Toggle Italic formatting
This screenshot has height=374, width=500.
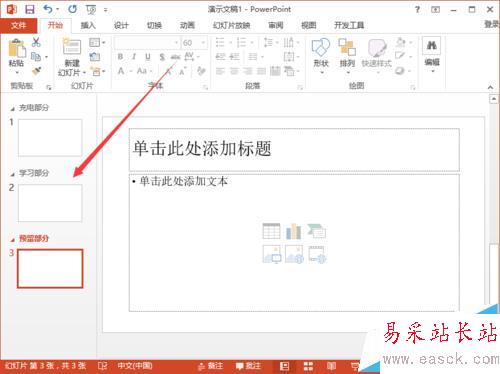[134, 57]
